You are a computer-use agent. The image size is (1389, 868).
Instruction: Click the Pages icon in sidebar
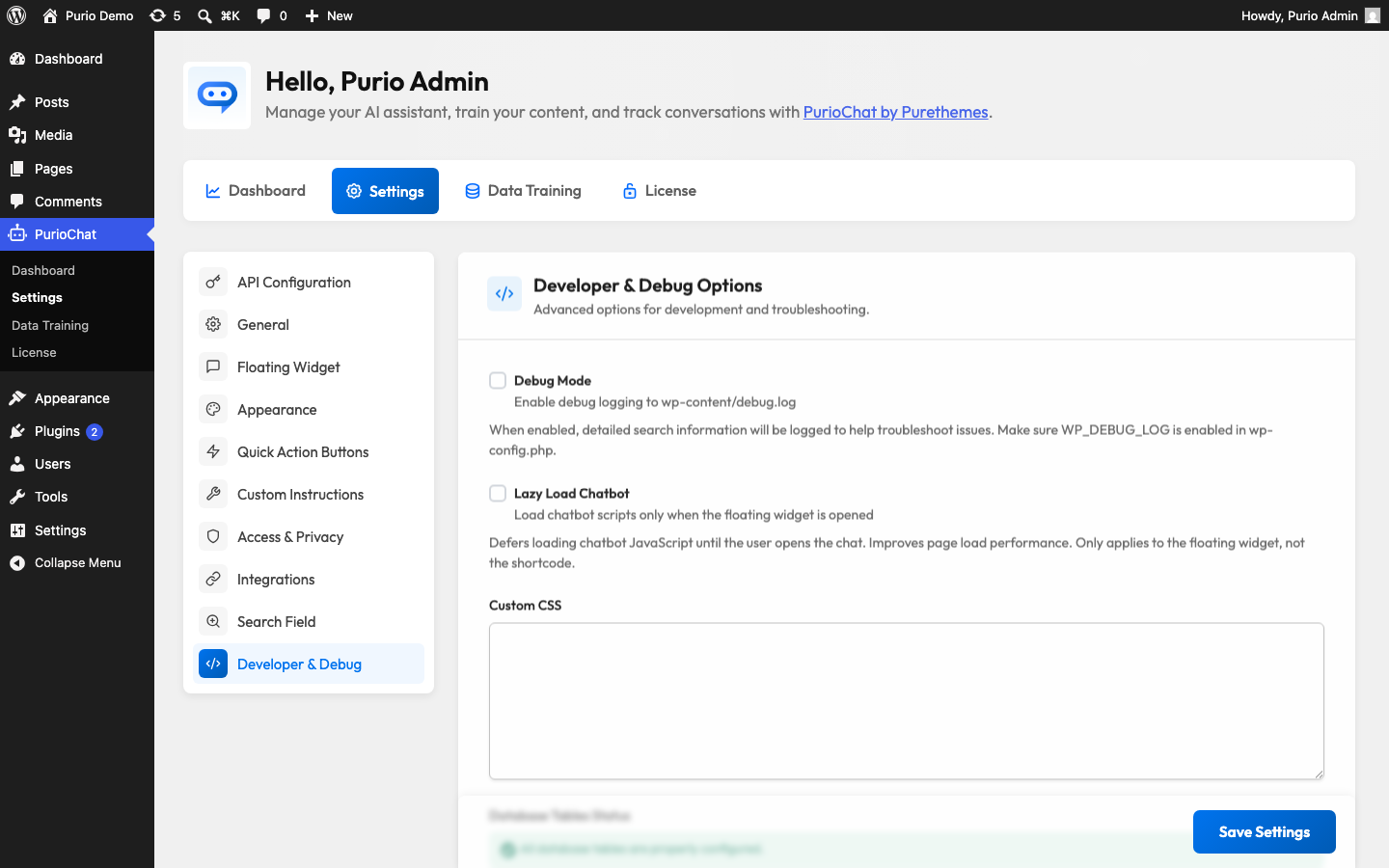click(17, 169)
